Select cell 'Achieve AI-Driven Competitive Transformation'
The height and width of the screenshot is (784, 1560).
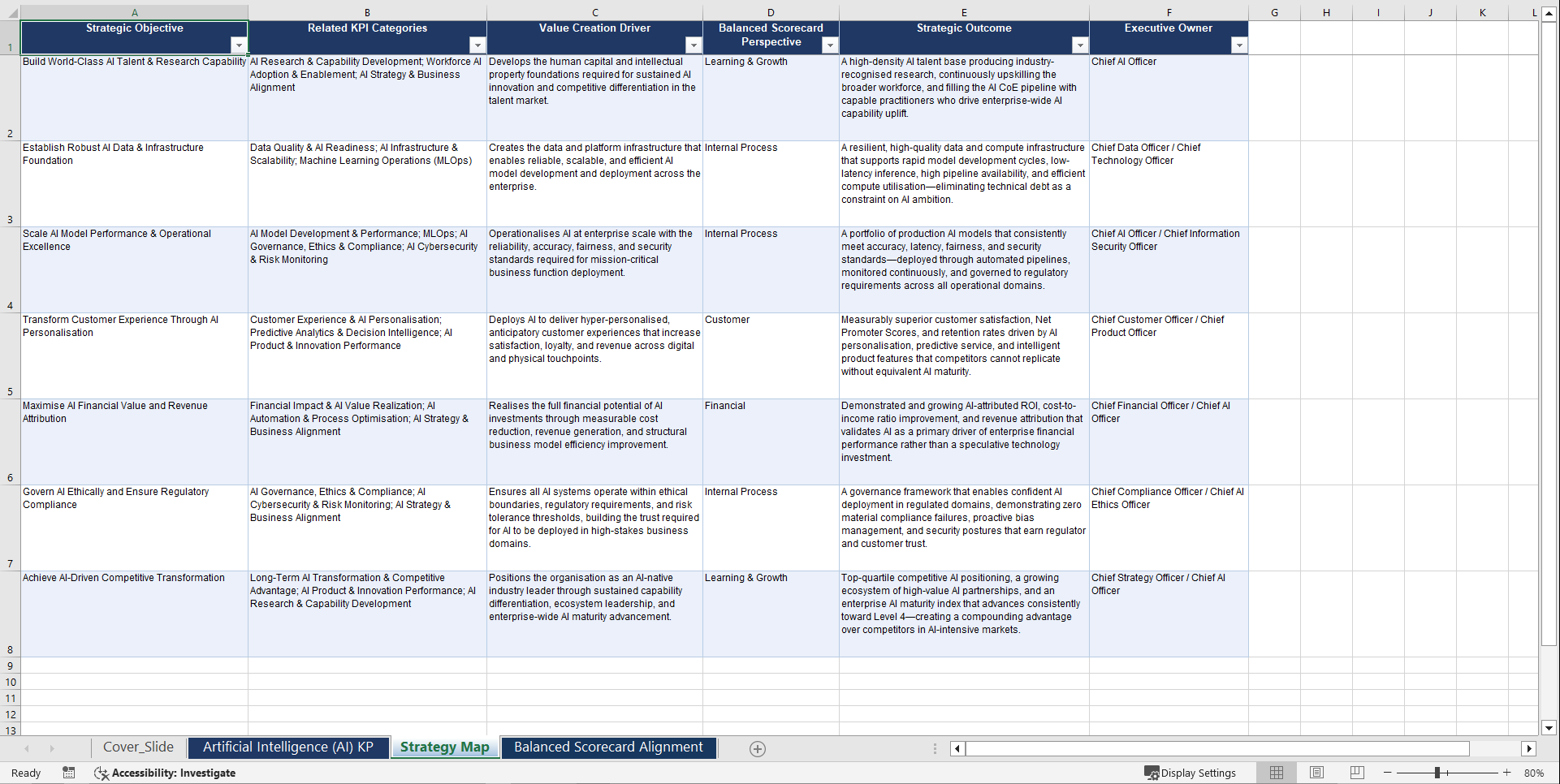pyautogui.click(x=134, y=614)
